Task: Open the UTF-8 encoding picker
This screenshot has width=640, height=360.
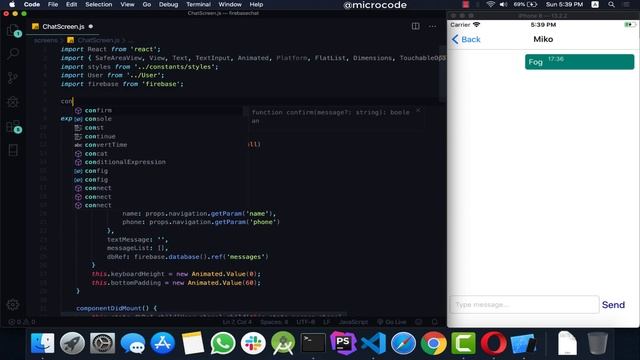Action: tap(306, 322)
